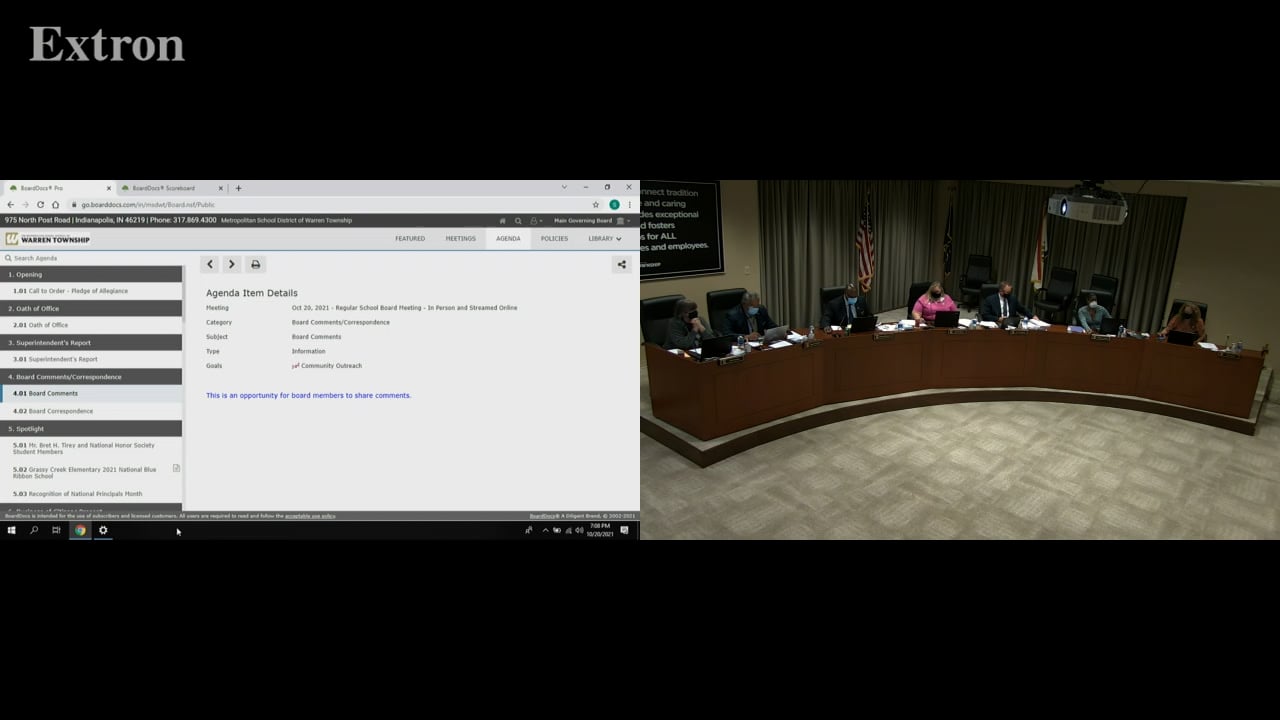The height and width of the screenshot is (720, 1280).
Task: Click the 'Agenda Item Details' heading
Action: 252,293
